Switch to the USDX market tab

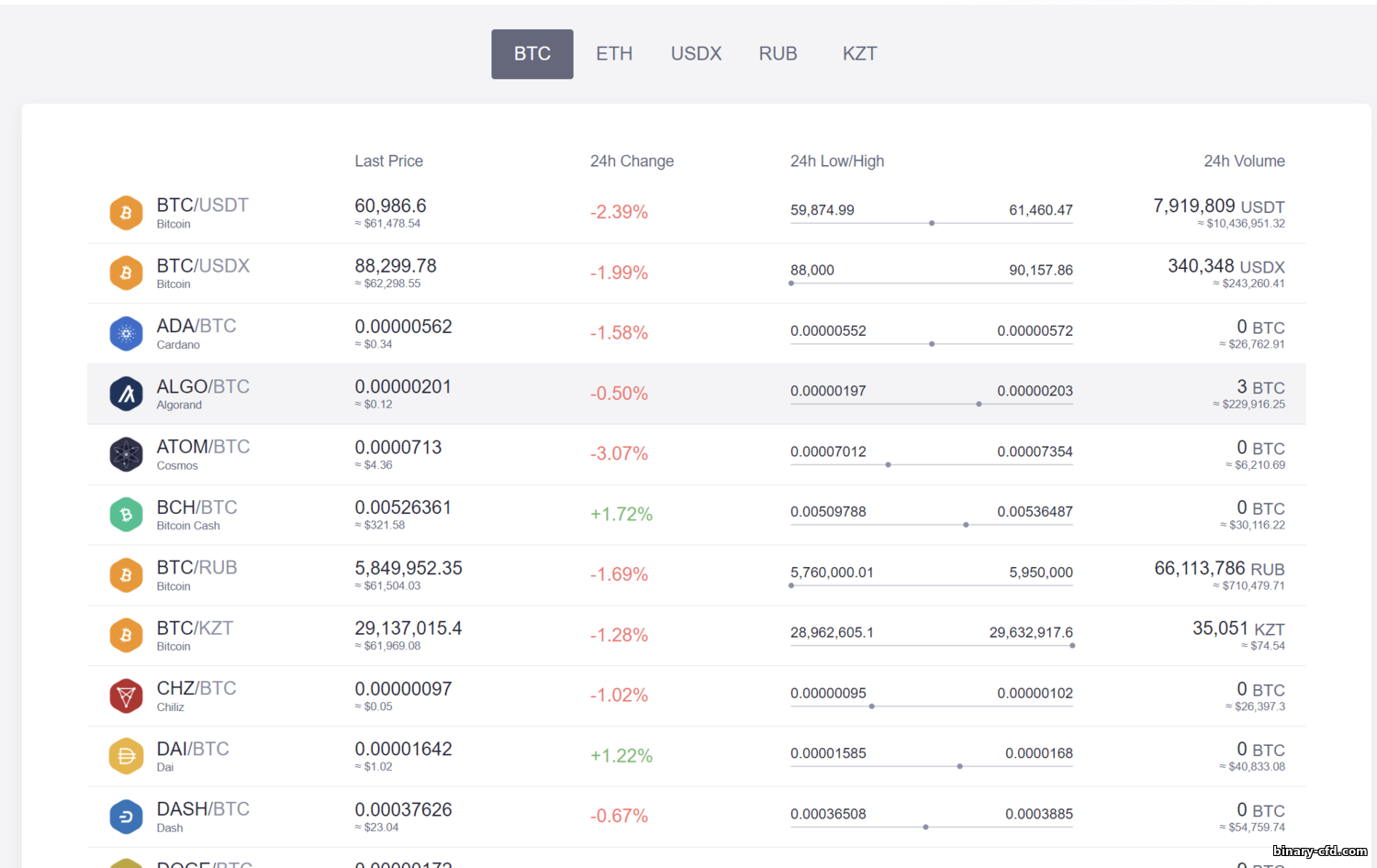coord(696,54)
